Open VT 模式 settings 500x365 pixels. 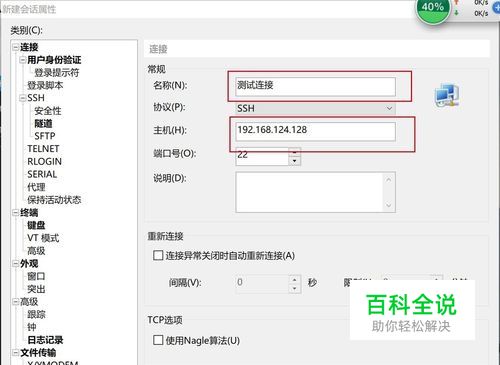pyautogui.click(x=43, y=238)
